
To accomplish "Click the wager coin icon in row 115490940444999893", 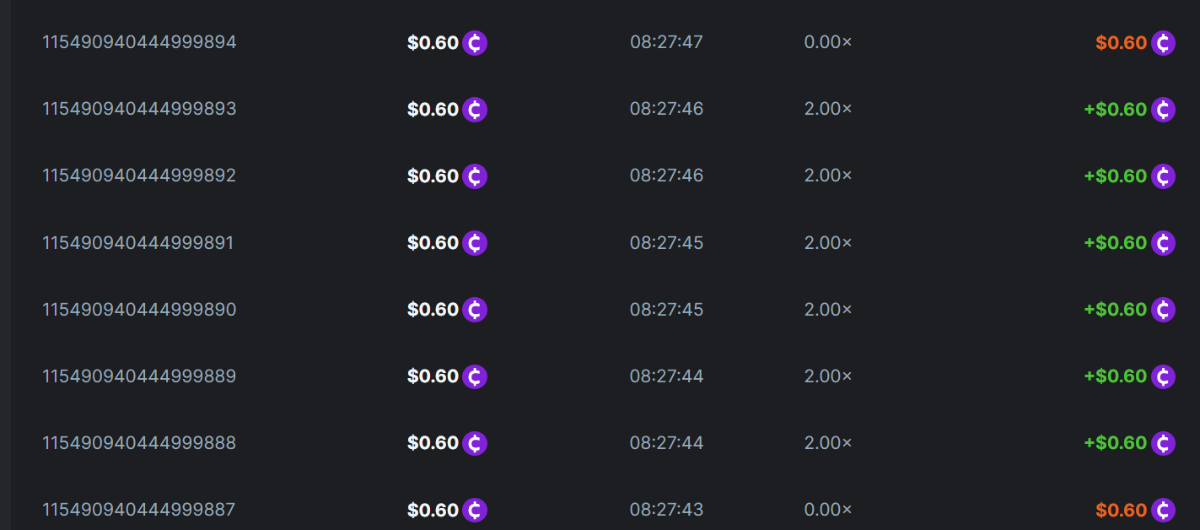I will tap(475, 109).
